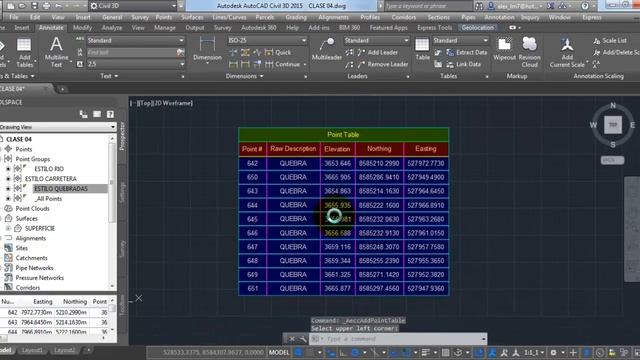
Task: Expand the Text panel flyout
Action: 109,76
